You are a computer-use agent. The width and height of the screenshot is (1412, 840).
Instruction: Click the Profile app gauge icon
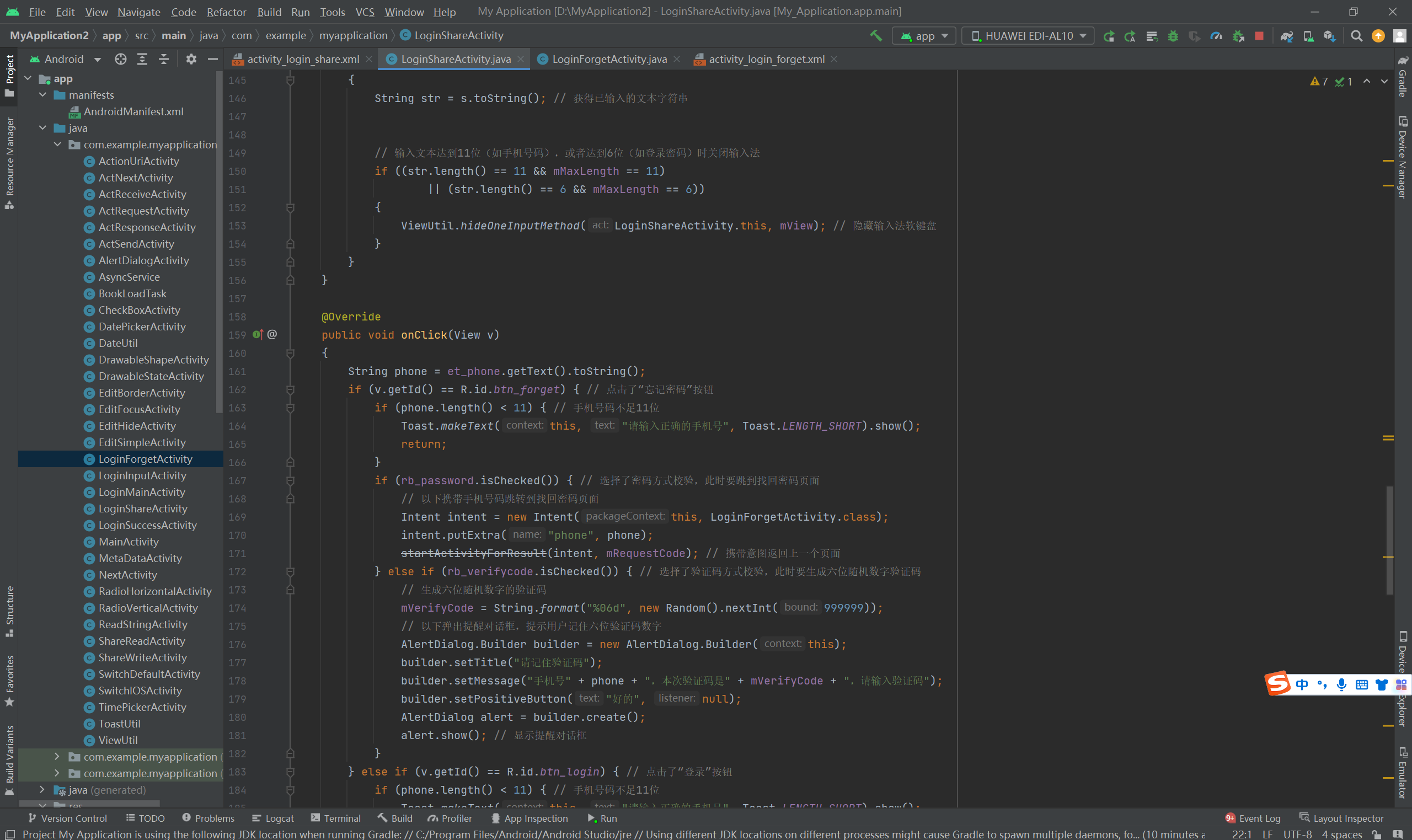coord(1216,36)
